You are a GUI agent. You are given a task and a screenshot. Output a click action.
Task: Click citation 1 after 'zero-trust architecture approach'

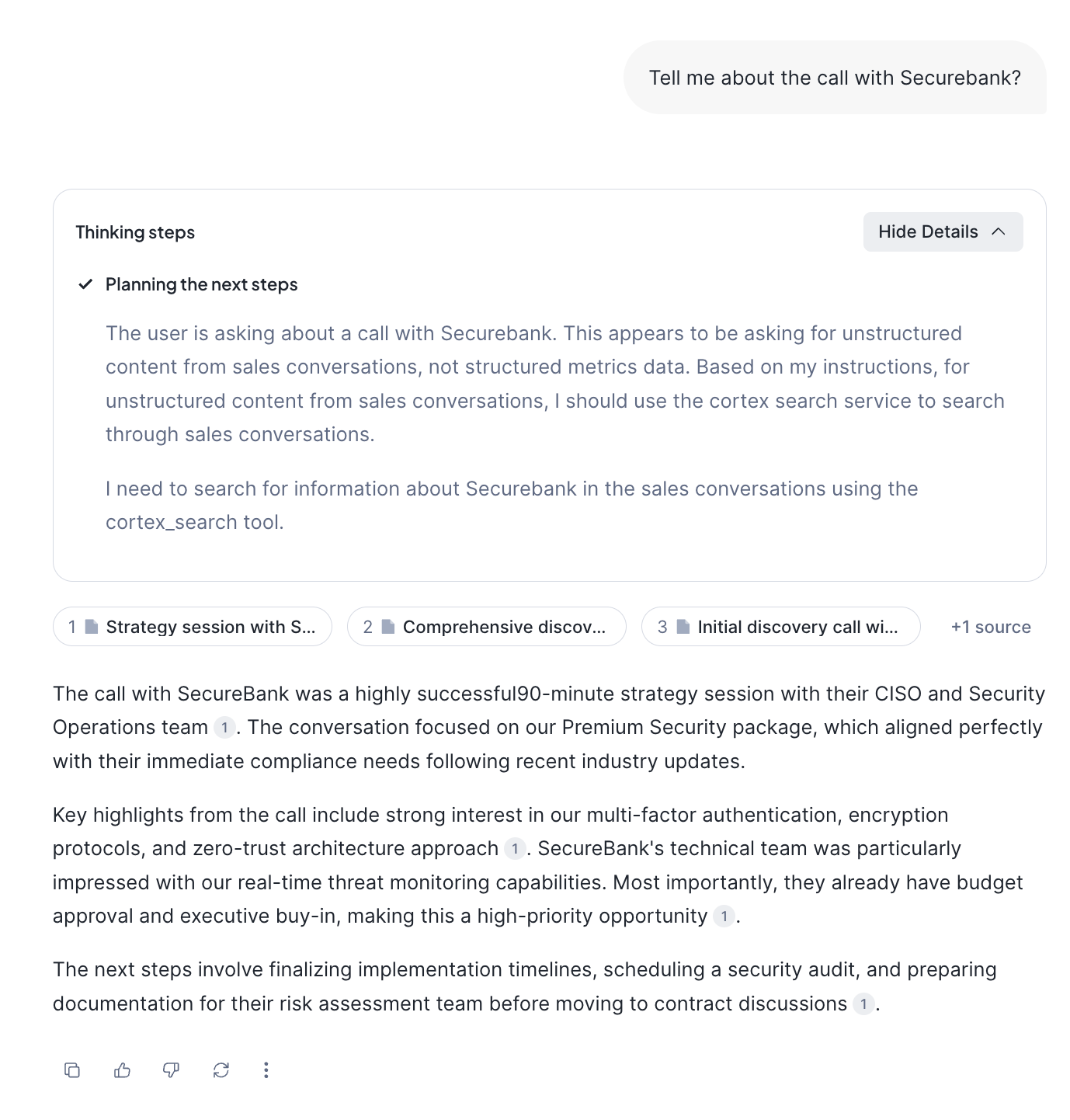click(x=516, y=850)
